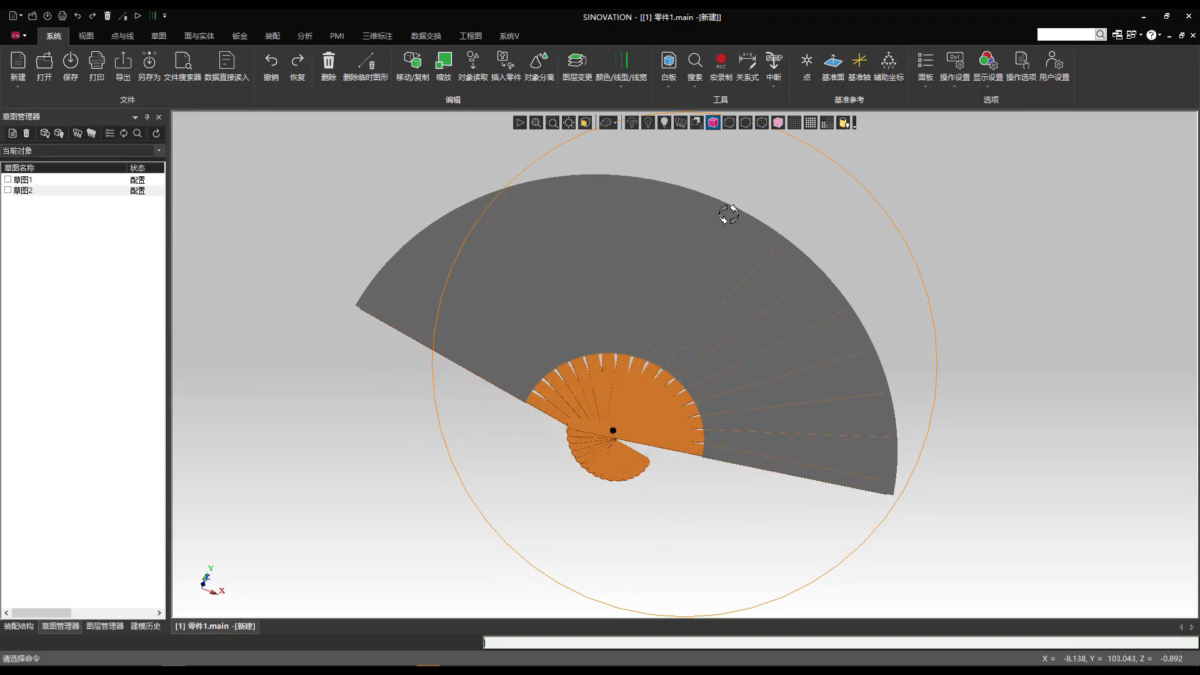Click the 打印 (Print) icon
1200x675 pixels.
pyautogui.click(x=97, y=62)
